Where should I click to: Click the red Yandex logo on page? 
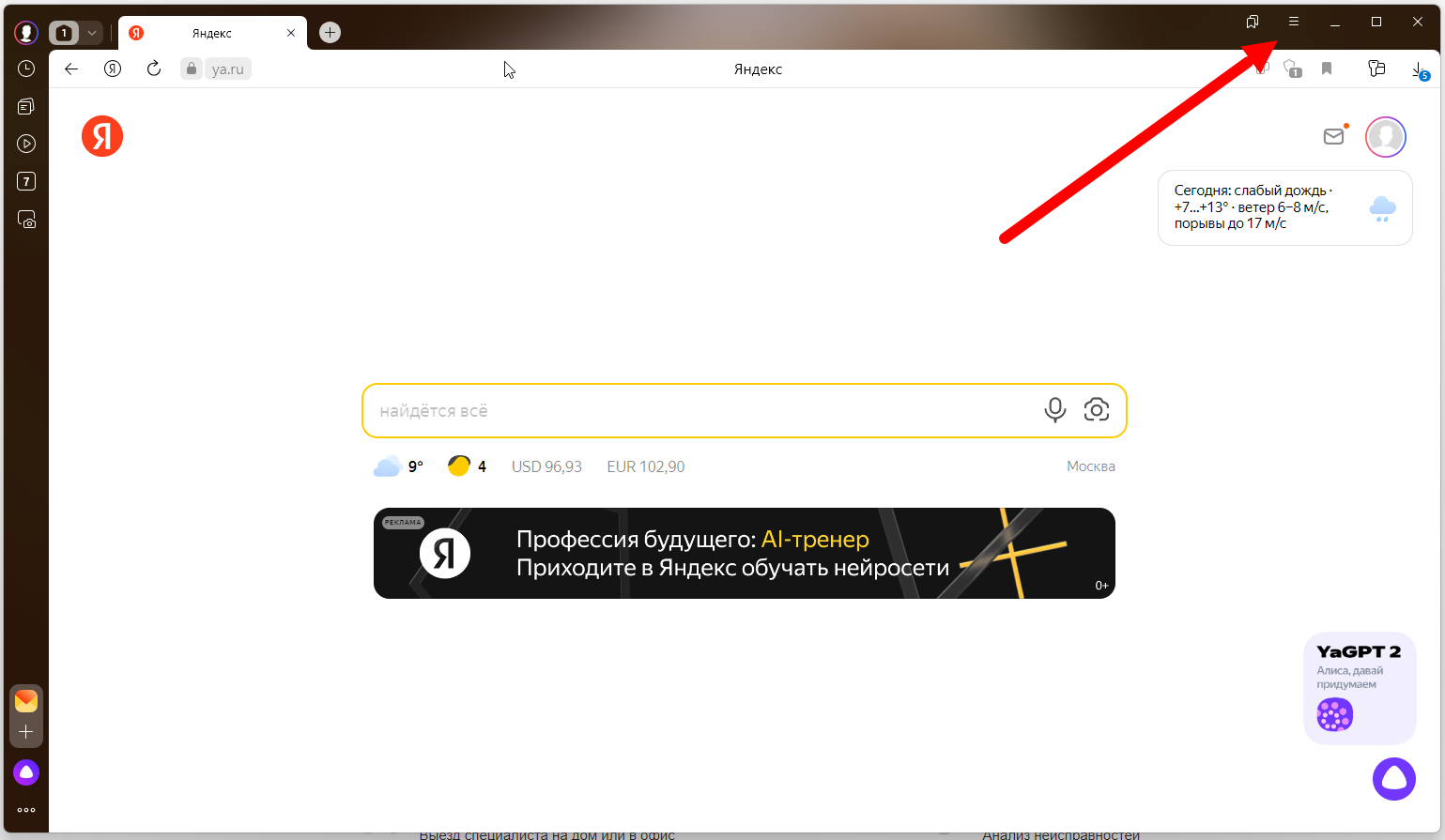coord(102,137)
